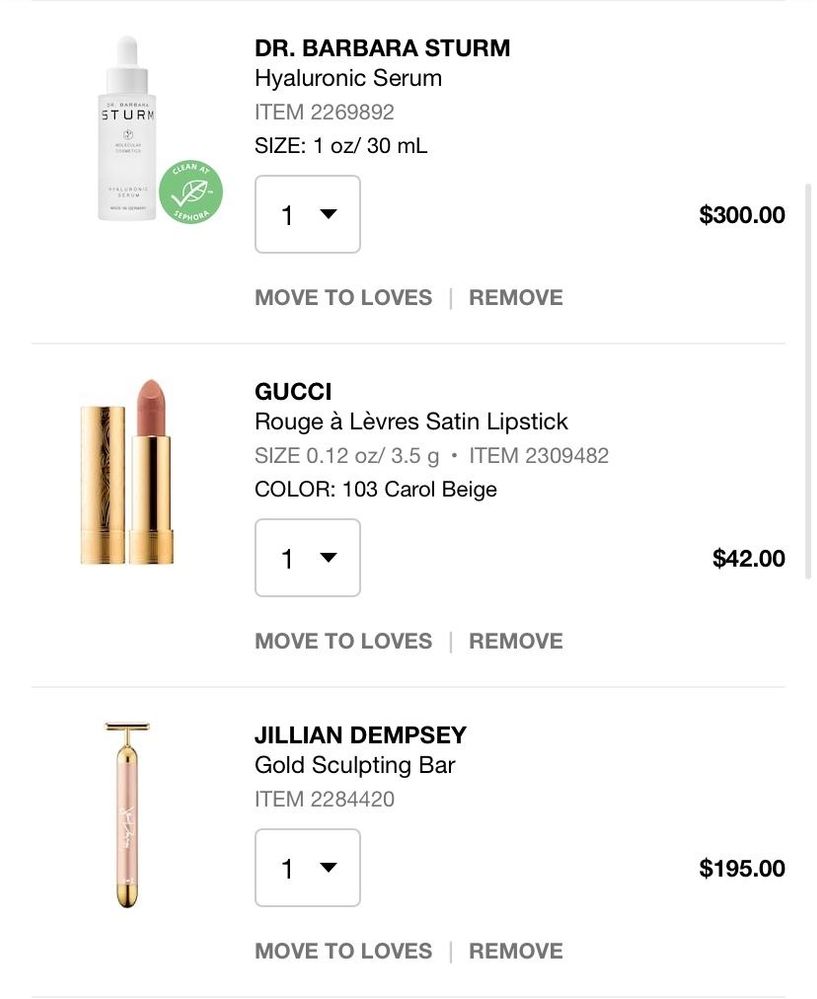Screen dimensions: 817x999
Task: Click the Clean at Sephora badge icon
Action: 191,192
